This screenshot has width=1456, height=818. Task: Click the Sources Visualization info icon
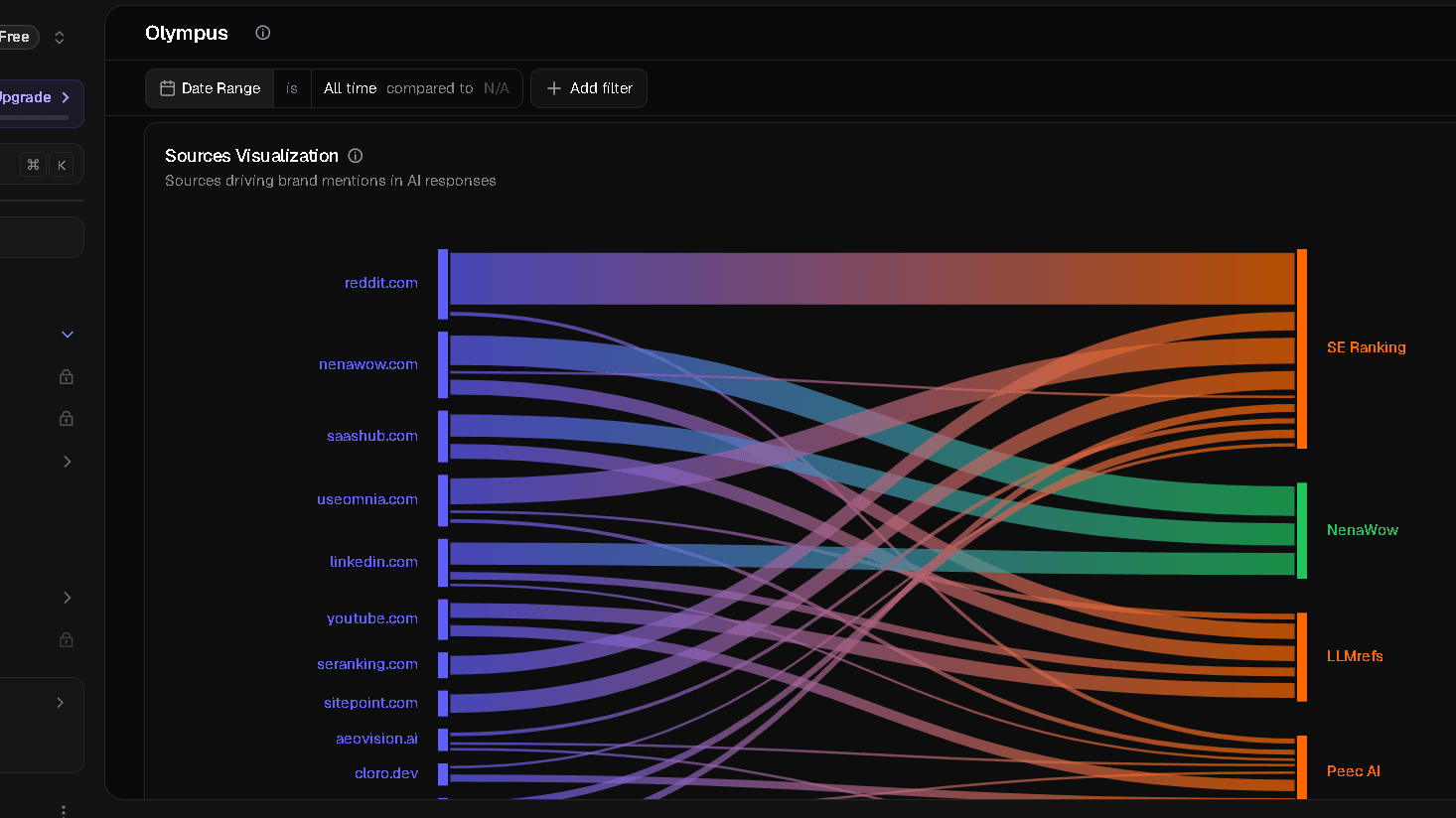(x=356, y=156)
